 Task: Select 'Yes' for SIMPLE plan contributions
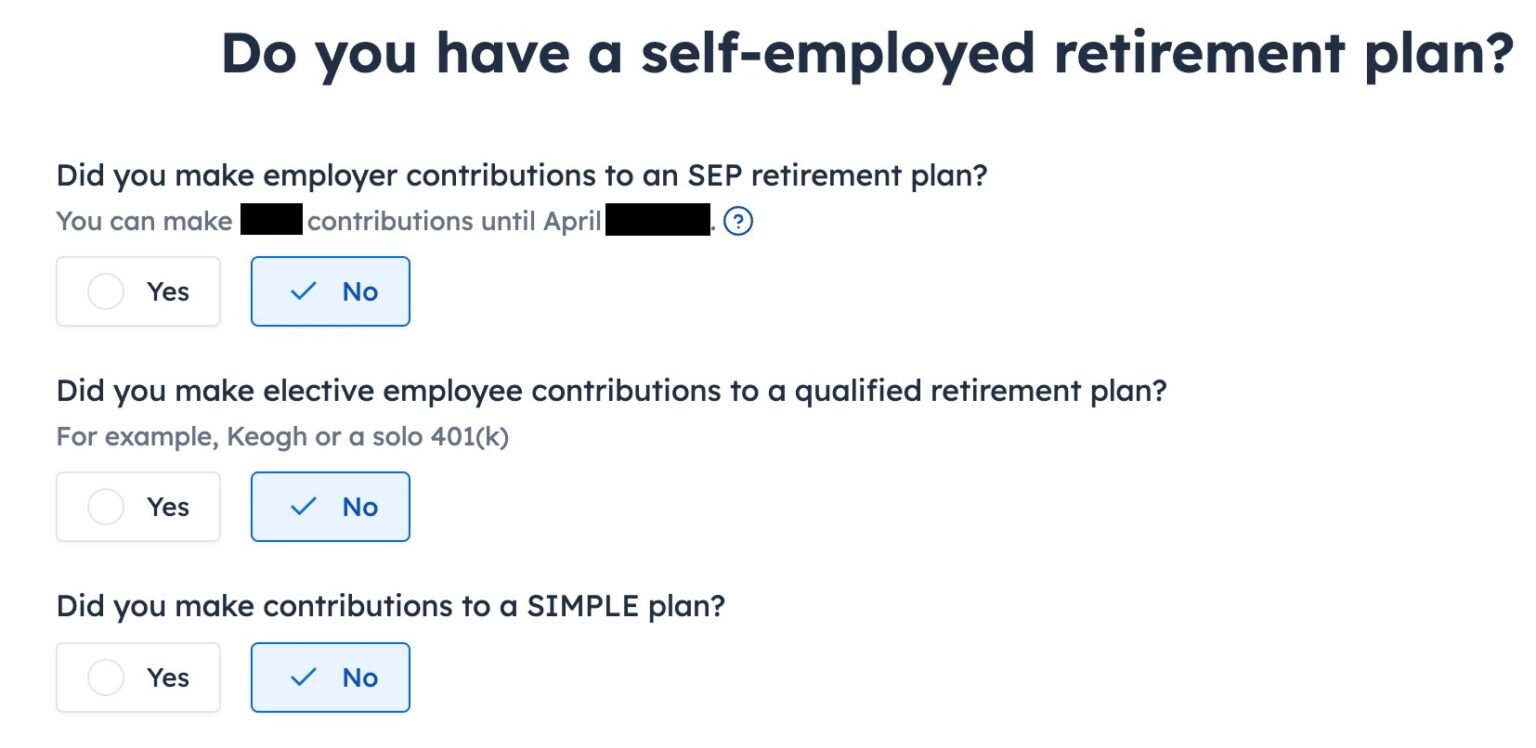pyautogui.click(x=138, y=677)
